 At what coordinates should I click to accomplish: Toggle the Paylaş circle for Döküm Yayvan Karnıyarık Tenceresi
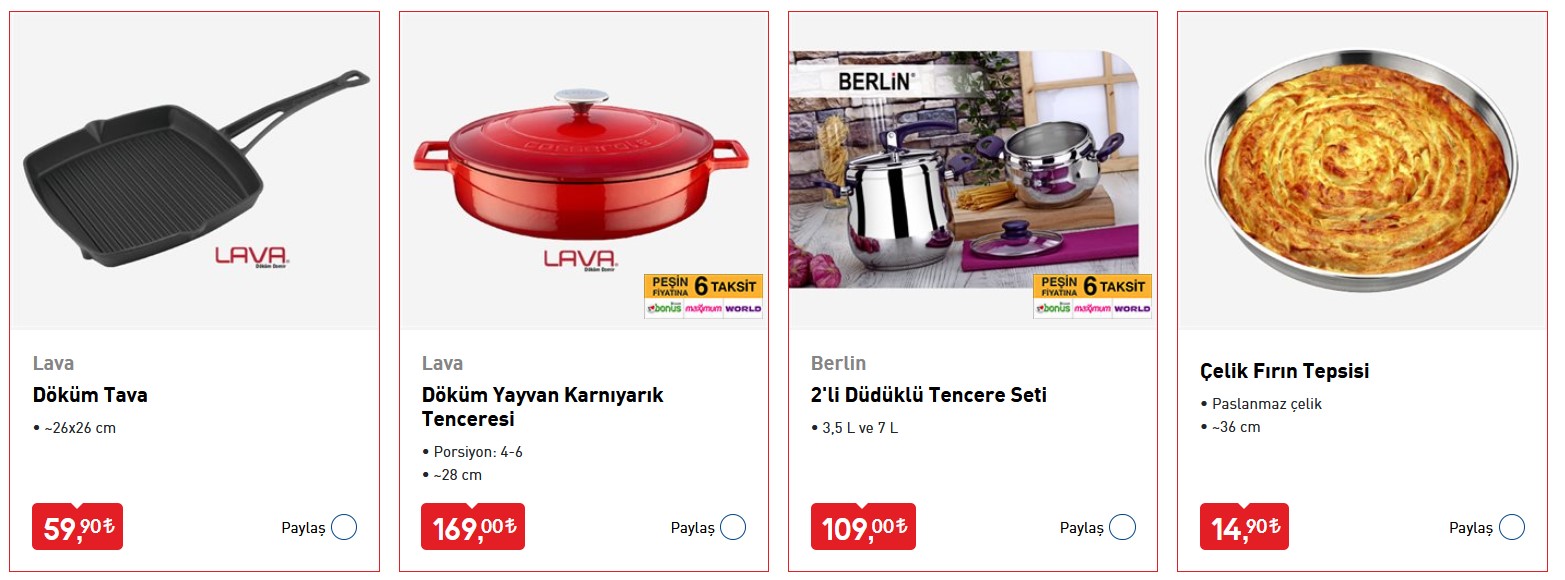tap(733, 528)
